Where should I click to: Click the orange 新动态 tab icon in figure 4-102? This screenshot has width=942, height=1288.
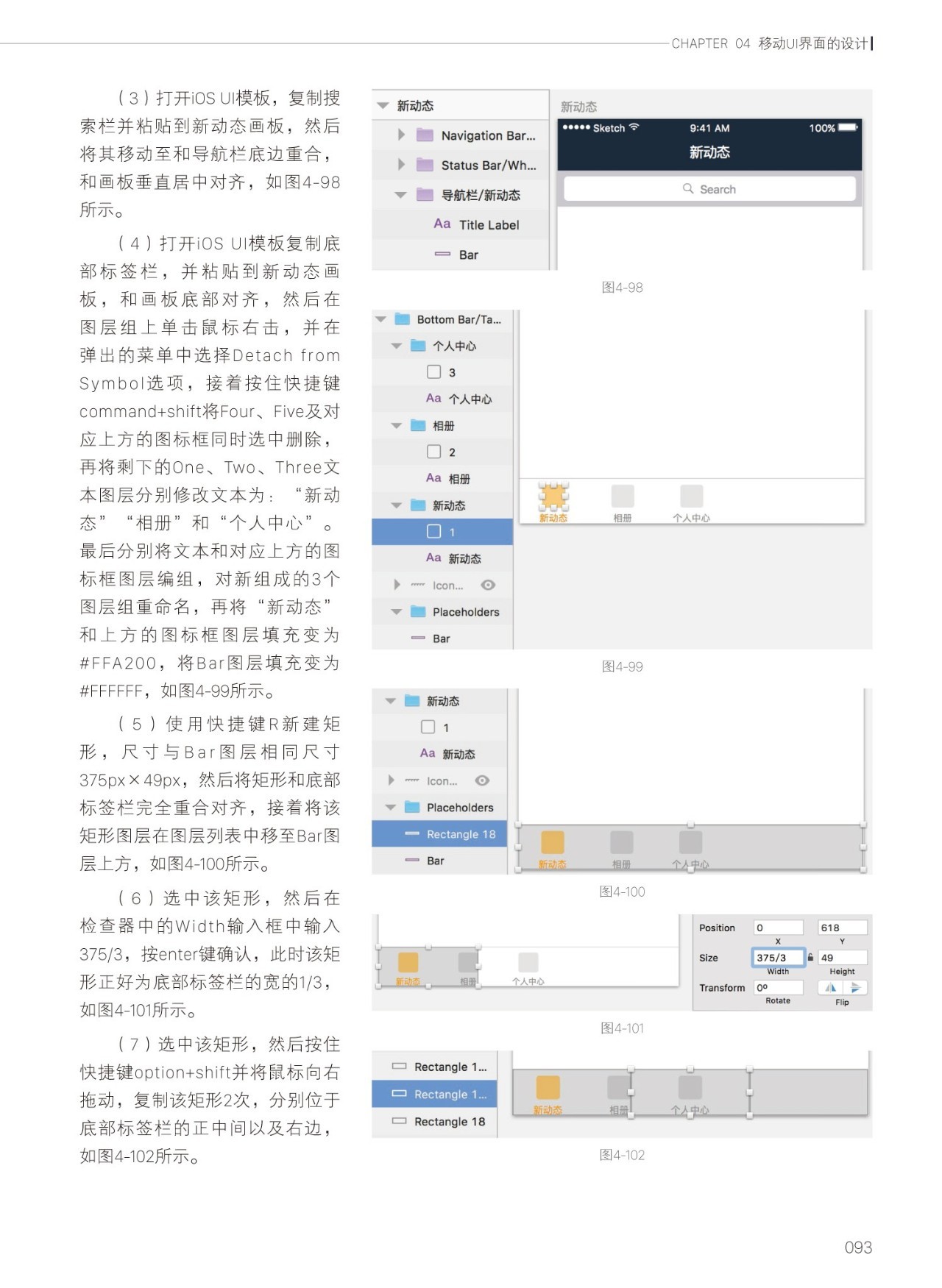click(548, 1087)
